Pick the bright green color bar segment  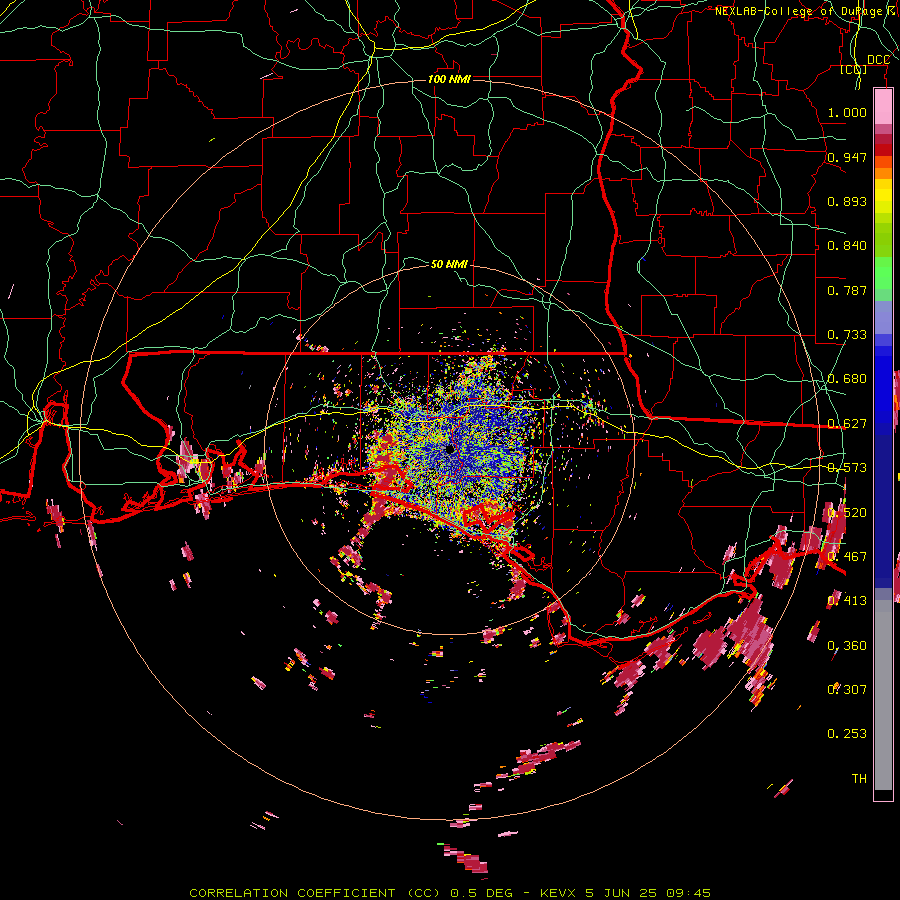pos(883,273)
